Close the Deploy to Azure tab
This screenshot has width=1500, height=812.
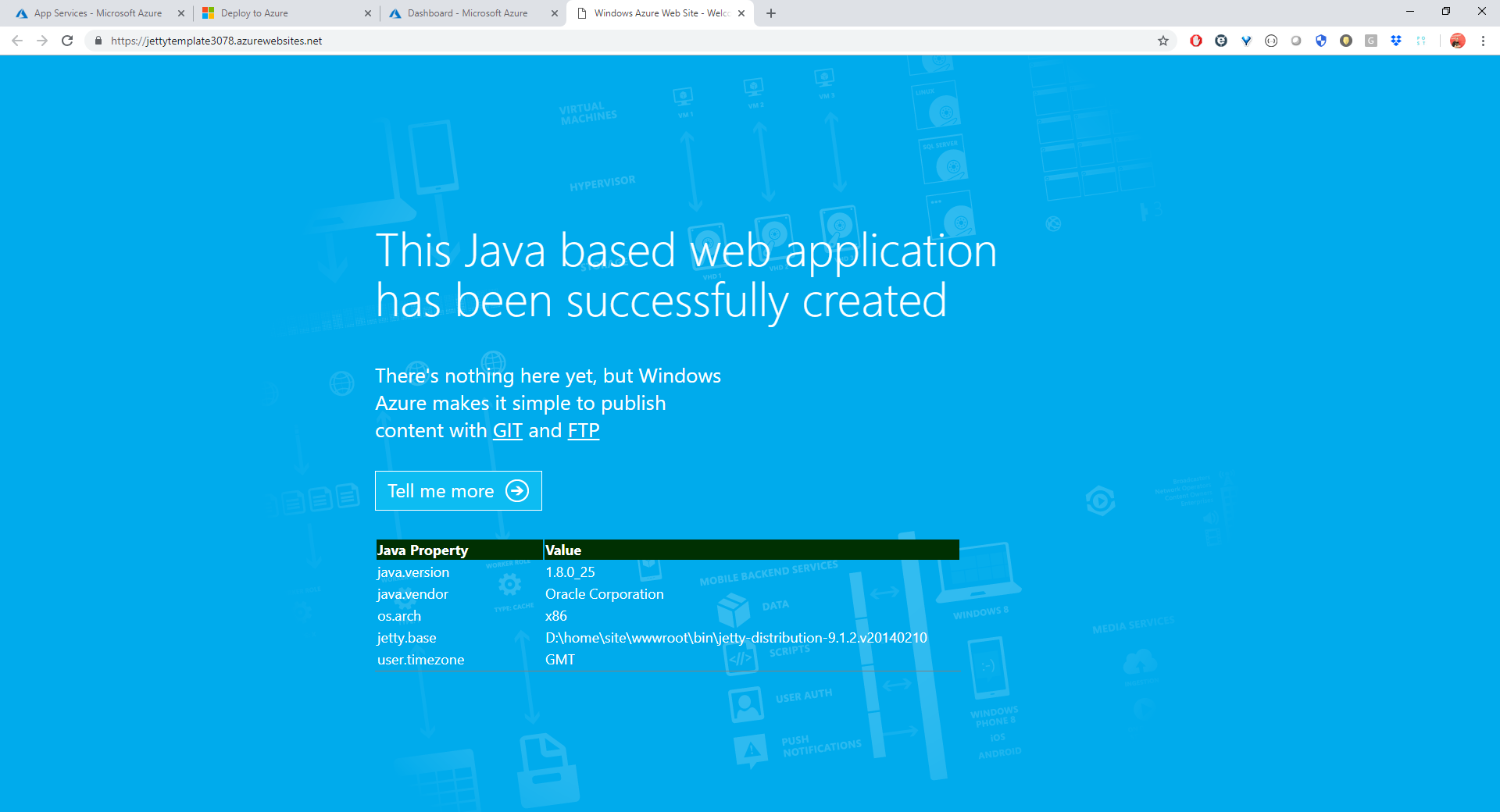(368, 13)
